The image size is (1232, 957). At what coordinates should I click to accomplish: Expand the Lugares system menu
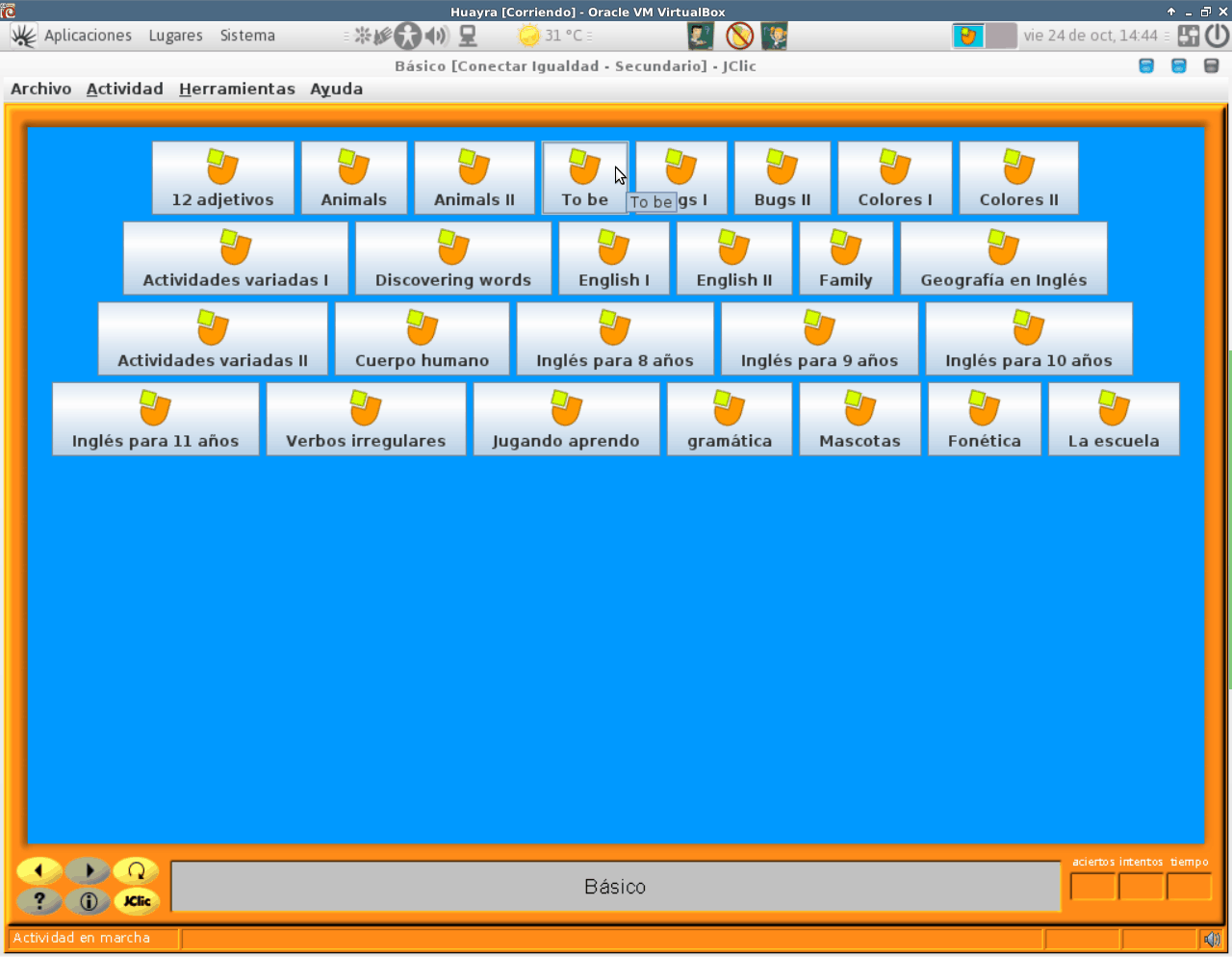click(x=175, y=36)
